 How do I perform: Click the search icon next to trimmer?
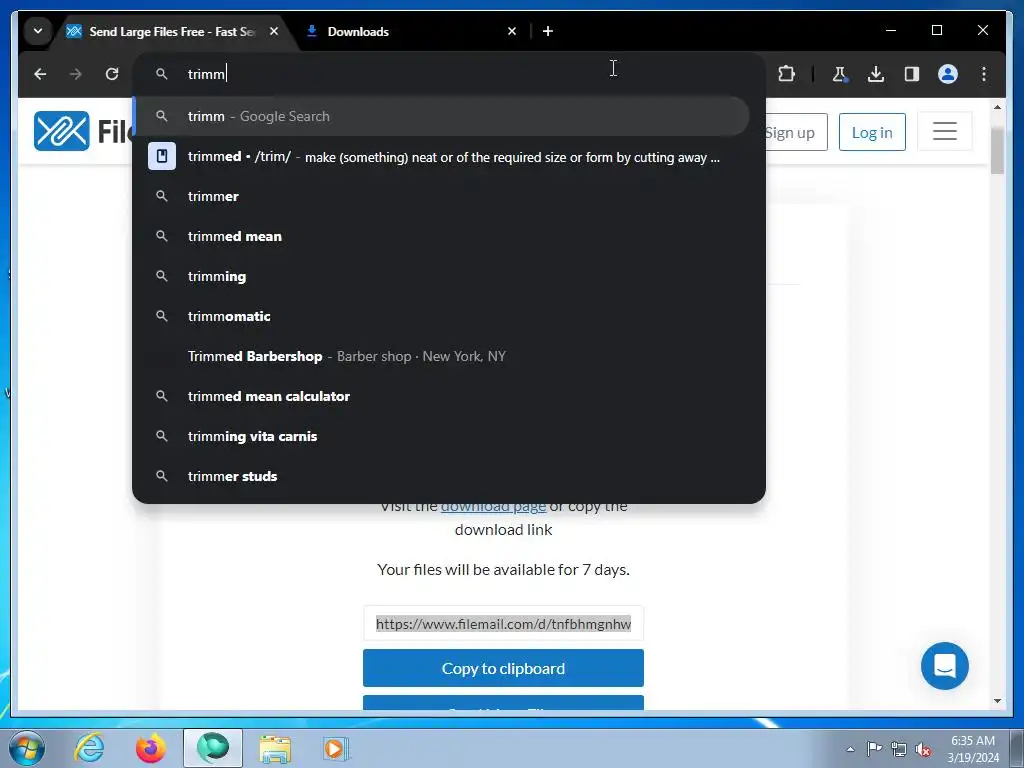(x=162, y=196)
